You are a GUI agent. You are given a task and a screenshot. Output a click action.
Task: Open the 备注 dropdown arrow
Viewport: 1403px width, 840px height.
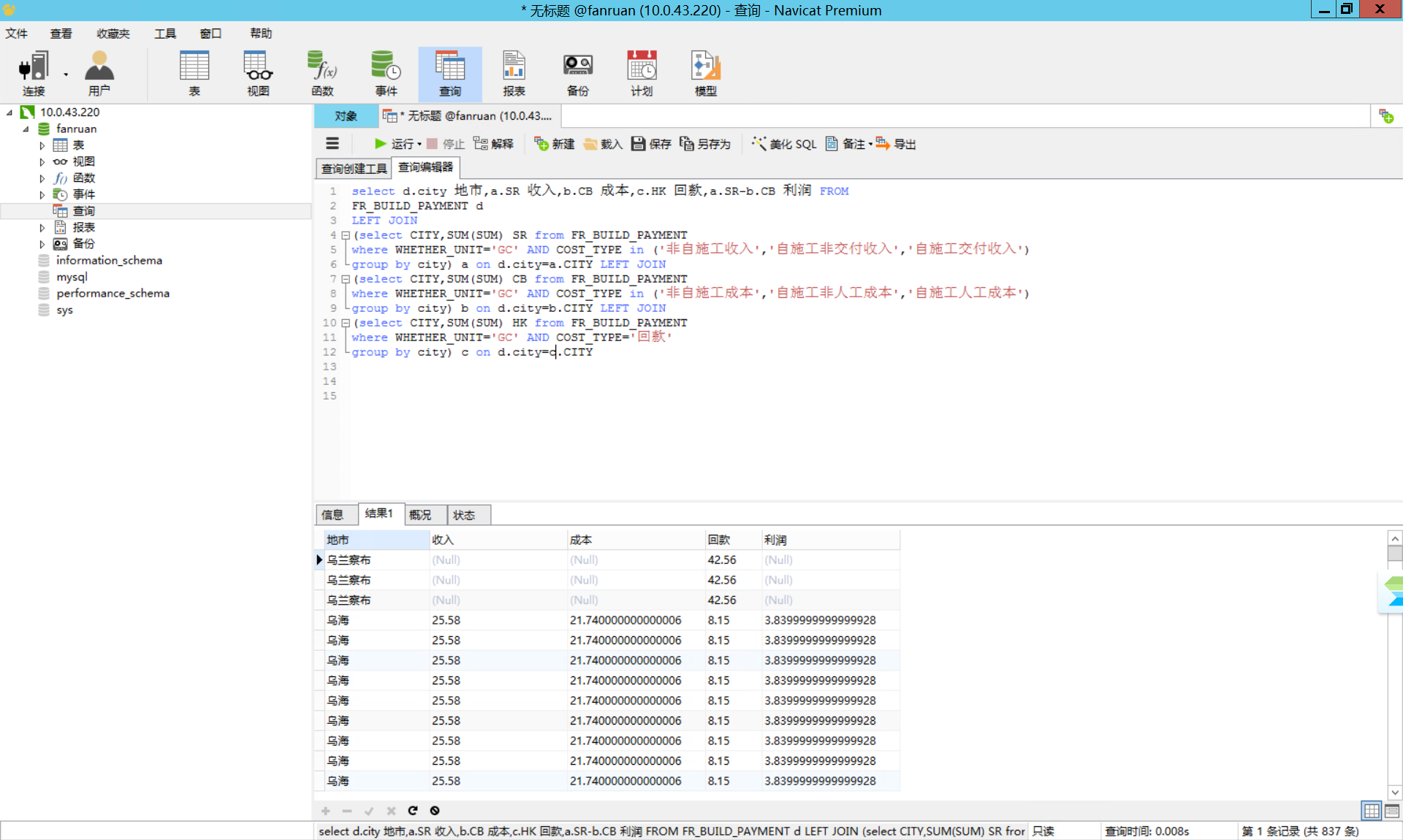[x=870, y=145]
